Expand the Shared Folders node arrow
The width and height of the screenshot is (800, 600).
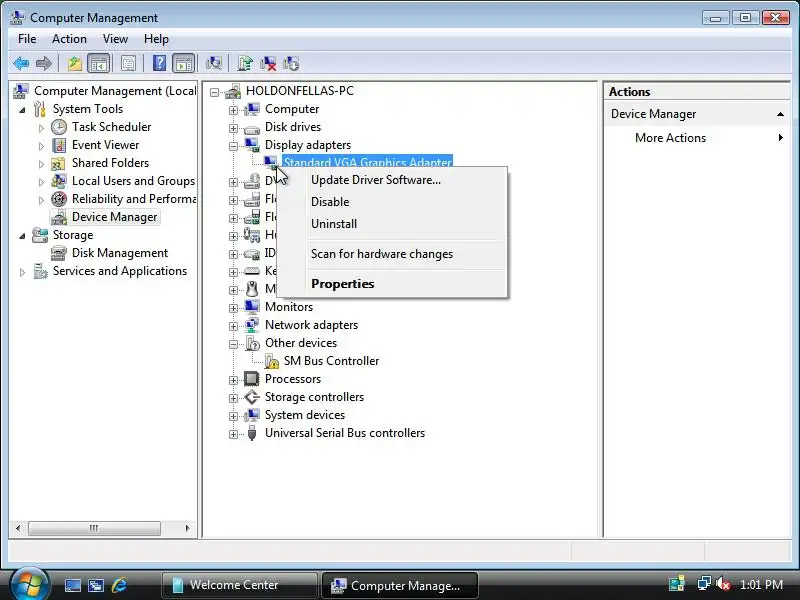(41, 164)
